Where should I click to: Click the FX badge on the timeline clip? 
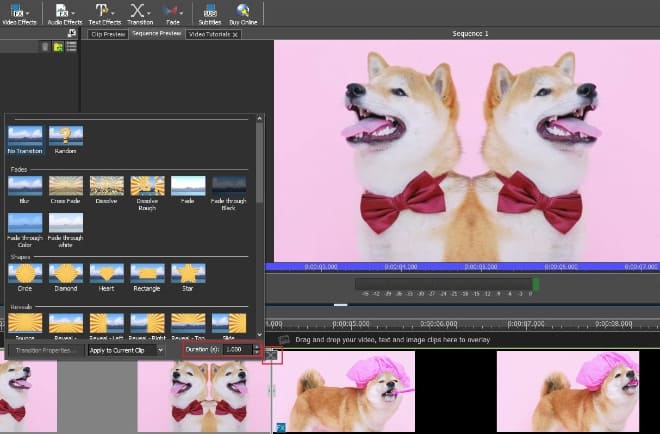coord(280,428)
